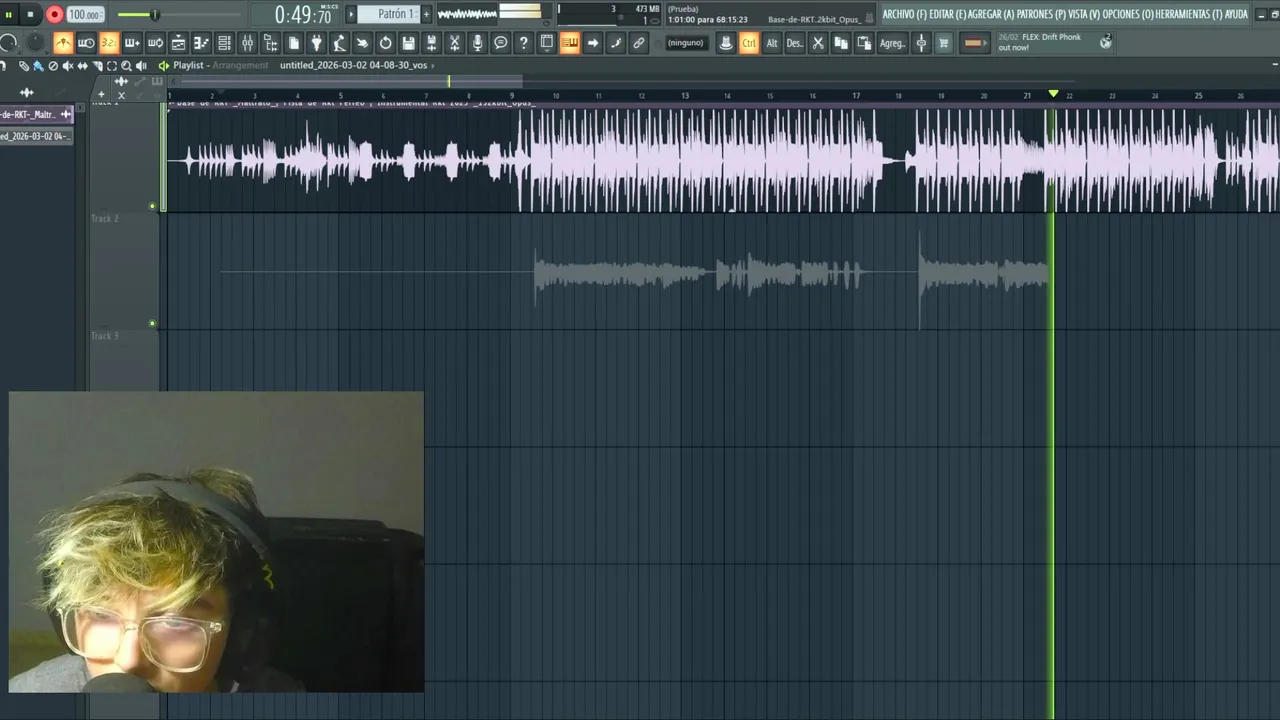Open the HERRAMIENTAS (T) menu

(x=1188, y=14)
